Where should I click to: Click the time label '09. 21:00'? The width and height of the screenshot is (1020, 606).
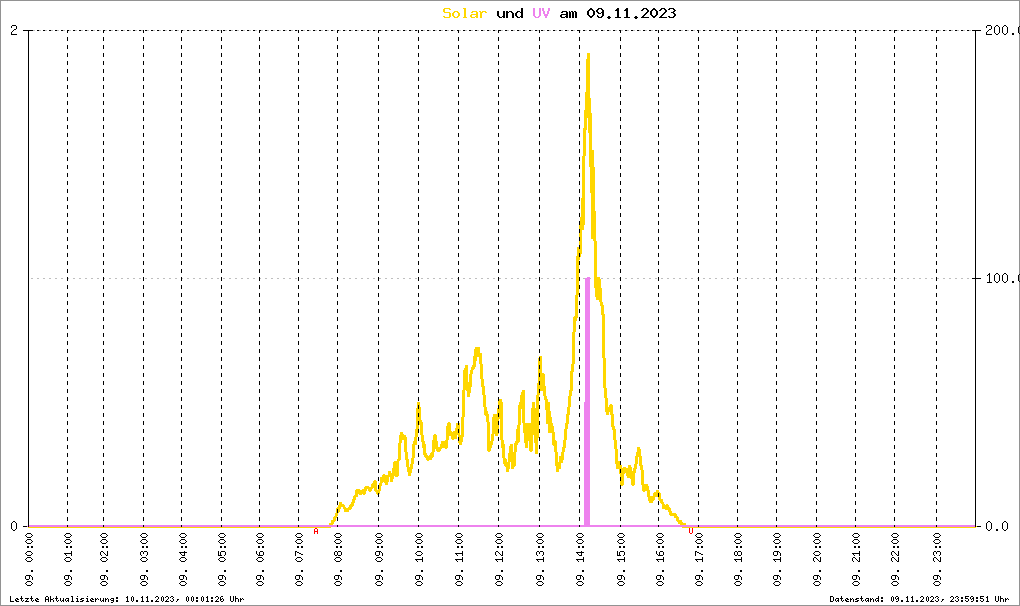pos(856,560)
